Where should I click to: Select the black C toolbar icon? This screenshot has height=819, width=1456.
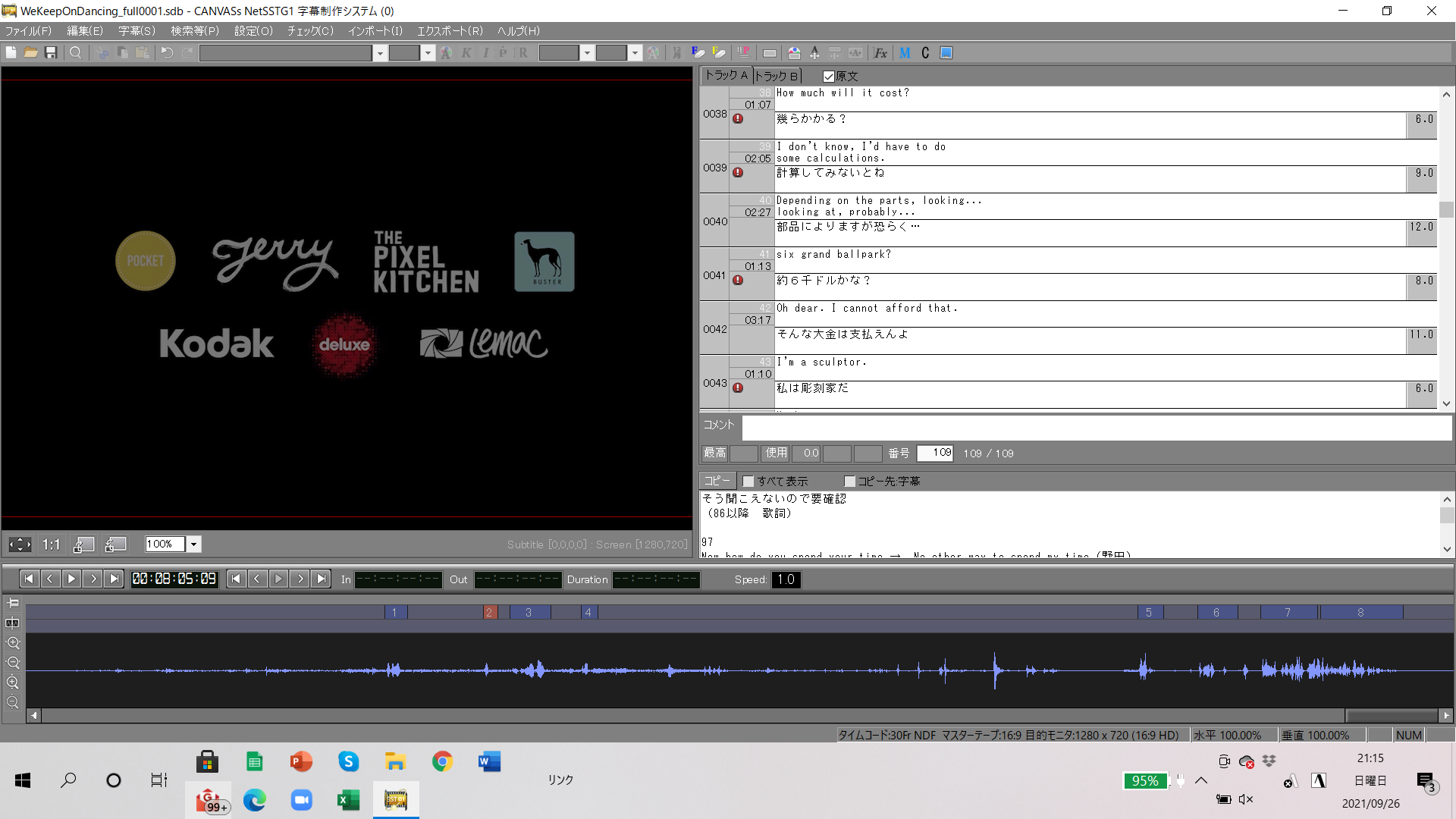(x=925, y=52)
